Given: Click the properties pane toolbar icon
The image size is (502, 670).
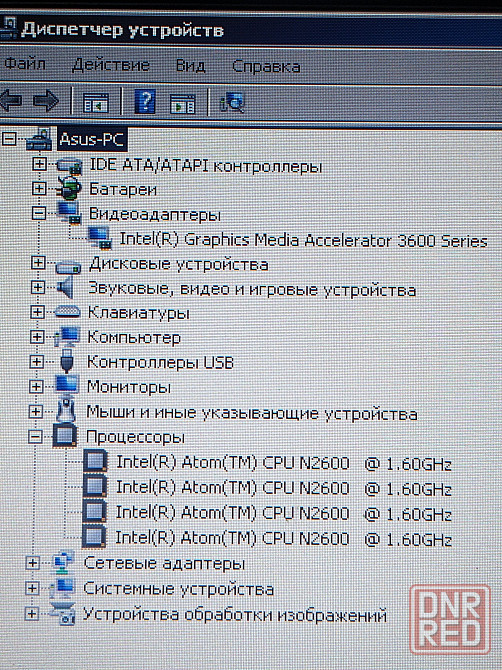Looking at the screenshot, I should (x=183, y=103).
